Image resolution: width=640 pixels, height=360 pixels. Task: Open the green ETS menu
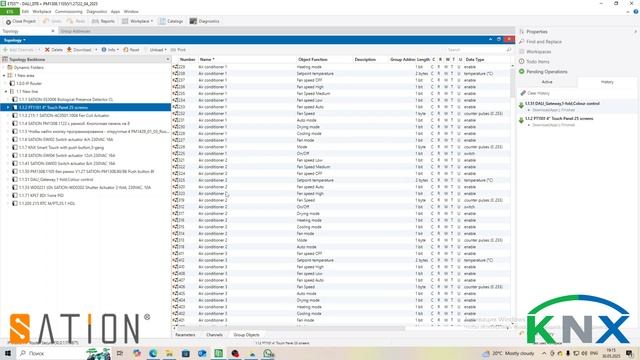click(x=10, y=12)
